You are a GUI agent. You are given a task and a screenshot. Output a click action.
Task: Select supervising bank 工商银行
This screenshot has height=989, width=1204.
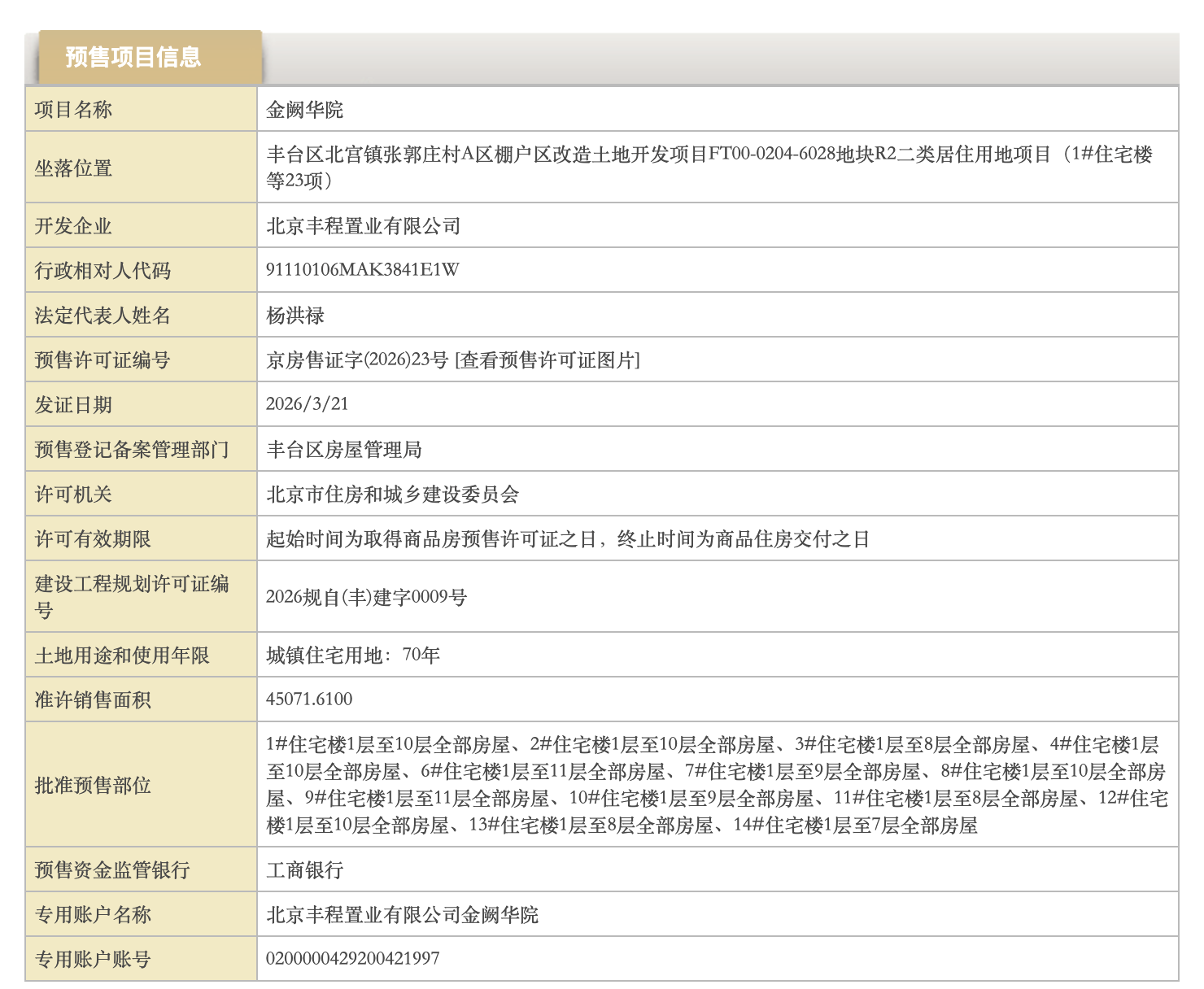coord(305,870)
